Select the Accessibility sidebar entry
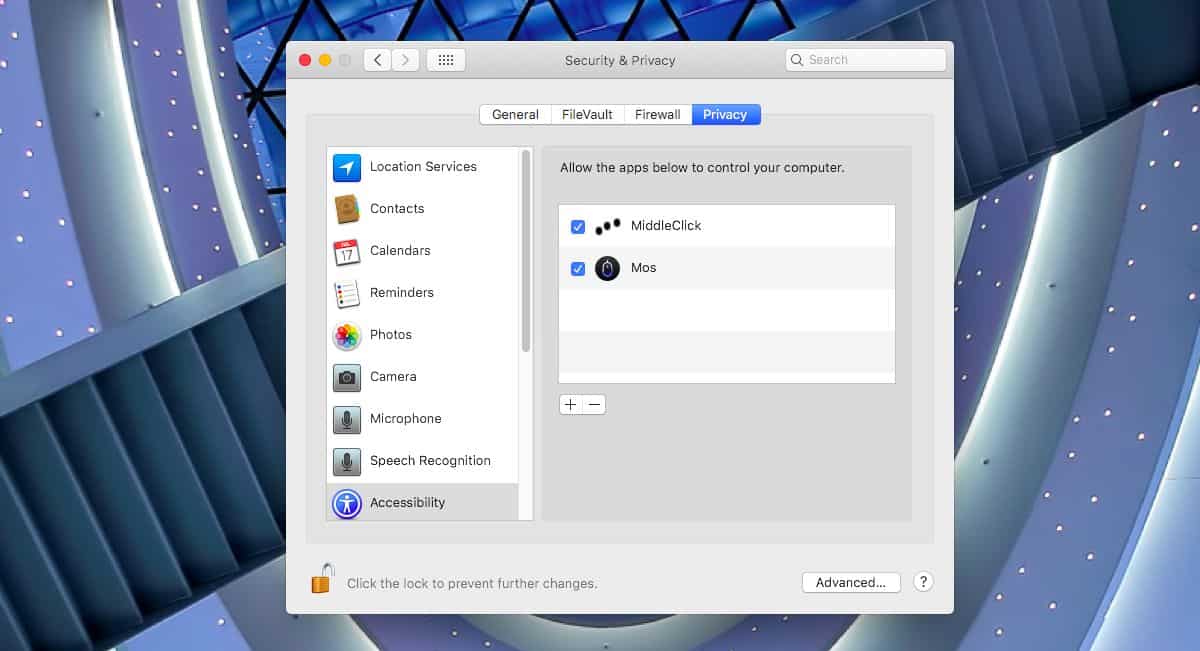Viewport: 1200px width, 651px height. [x=407, y=502]
